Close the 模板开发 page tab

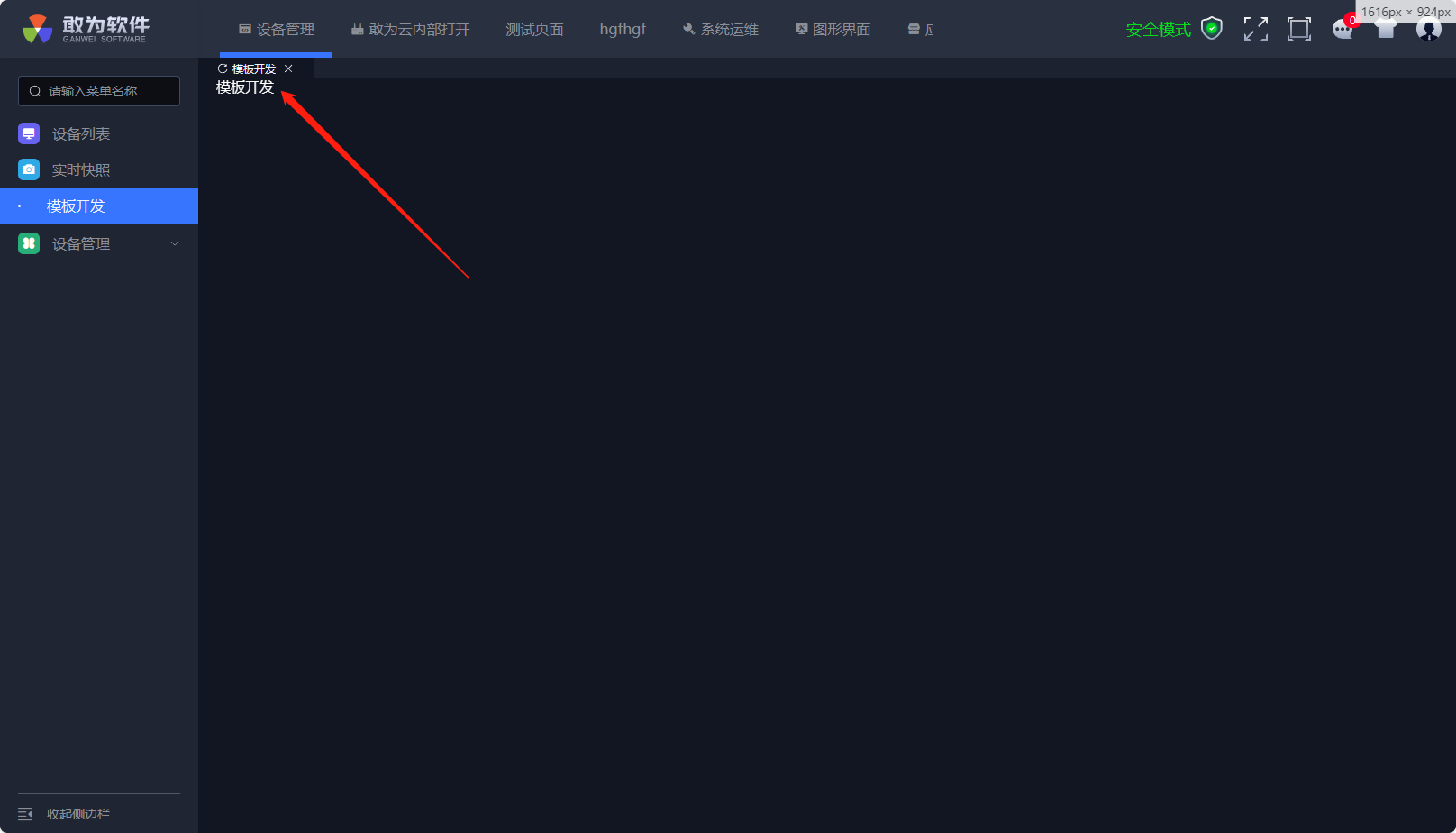(288, 69)
